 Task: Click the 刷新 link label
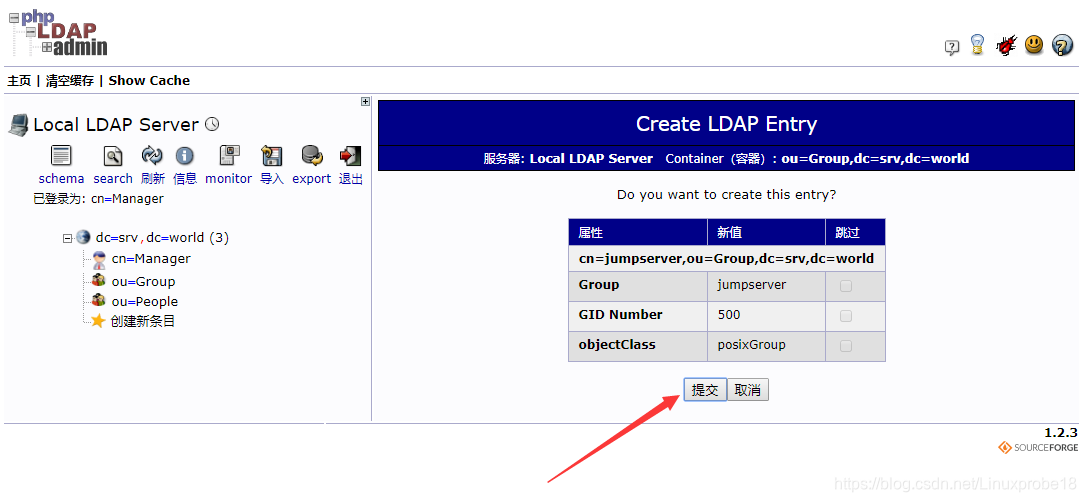tap(152, 179)
